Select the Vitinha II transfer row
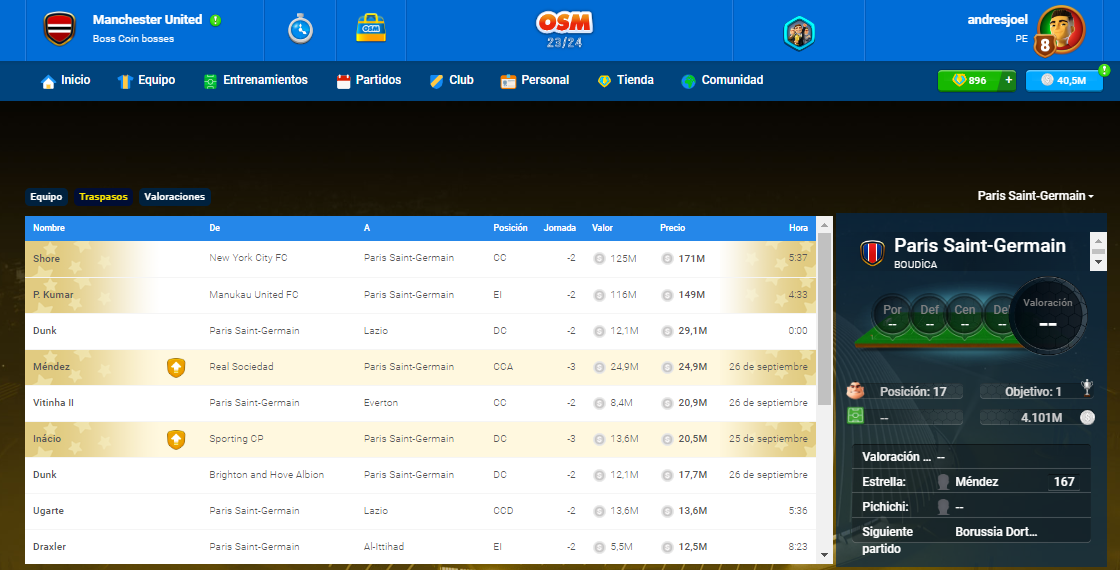The width and height of the screenshot is (1120, 570). (421, 403)
